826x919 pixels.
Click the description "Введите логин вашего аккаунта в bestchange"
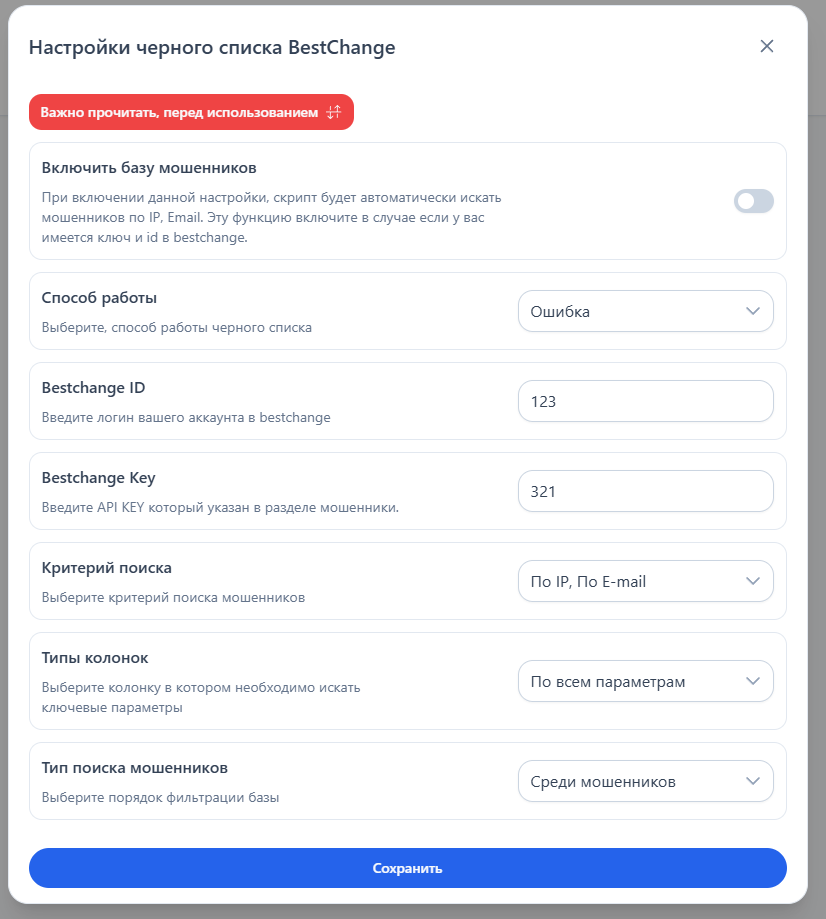[x=186, y=417]
